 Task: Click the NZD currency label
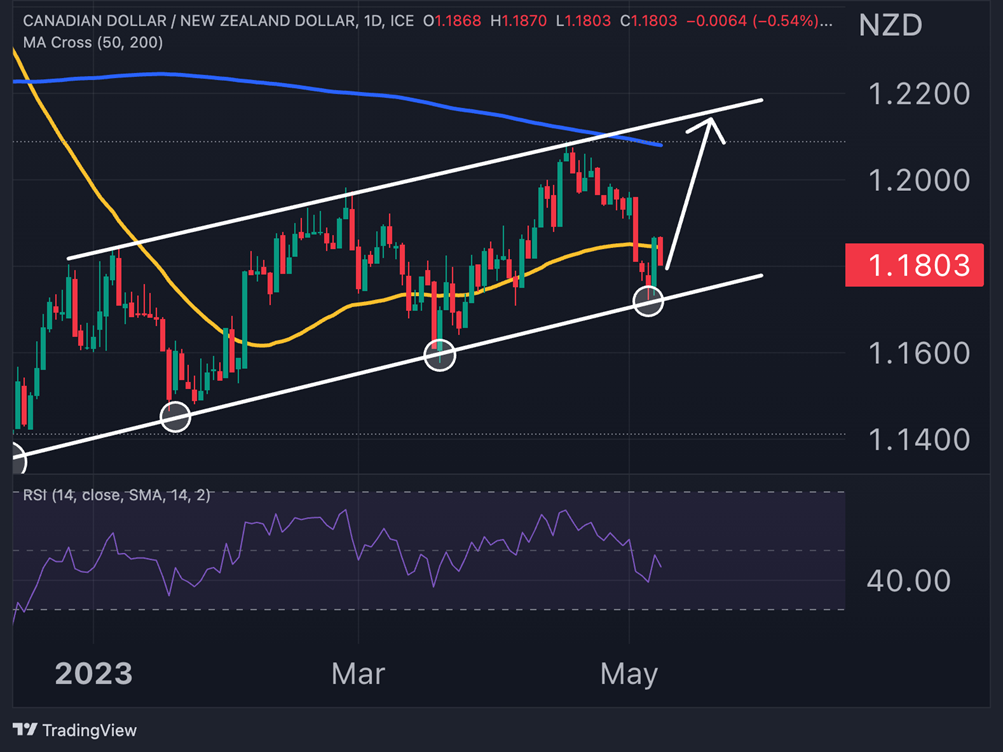[x=890, y=25]
